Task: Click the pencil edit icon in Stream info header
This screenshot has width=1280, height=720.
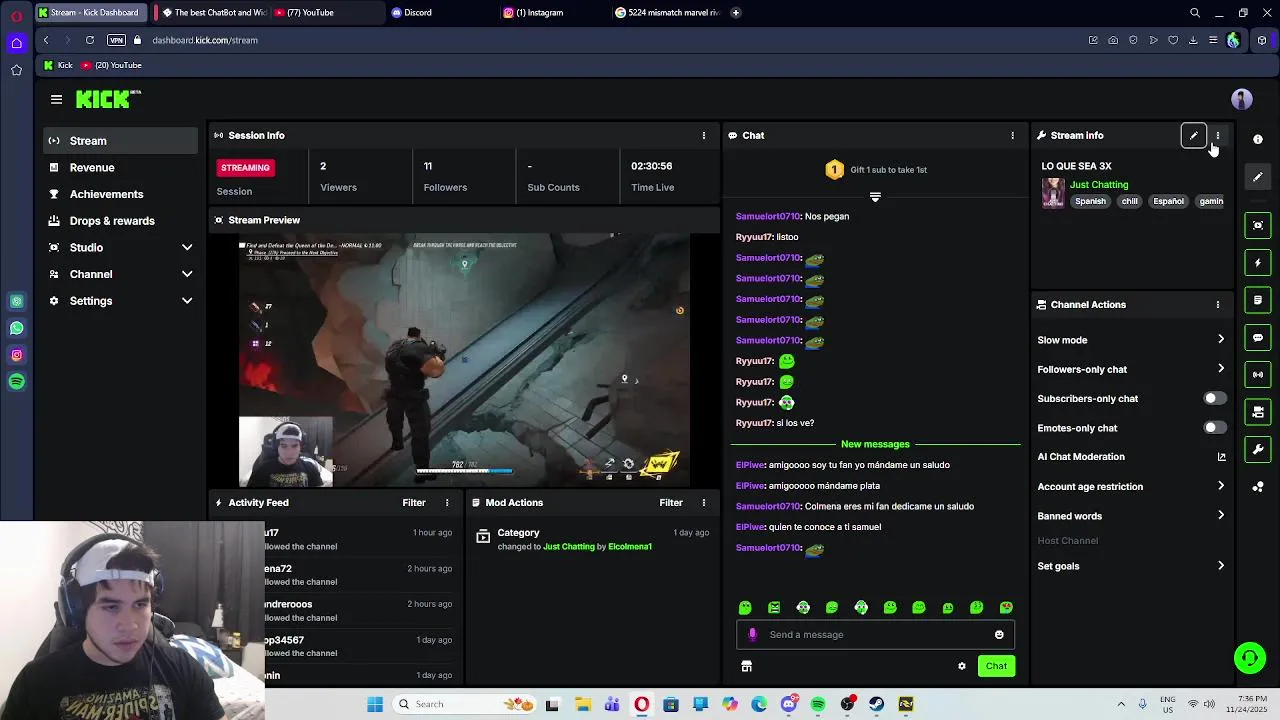Action: tap(1193, 135)
